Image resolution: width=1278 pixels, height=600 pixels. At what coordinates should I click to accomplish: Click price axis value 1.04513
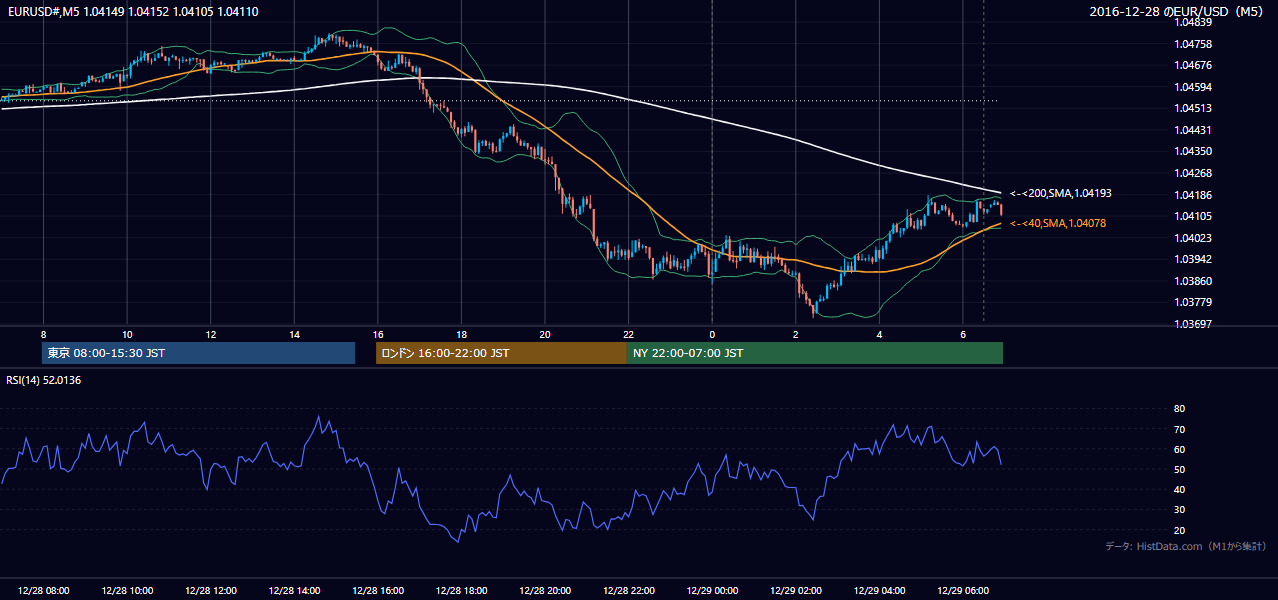[x=1192, y=108]
